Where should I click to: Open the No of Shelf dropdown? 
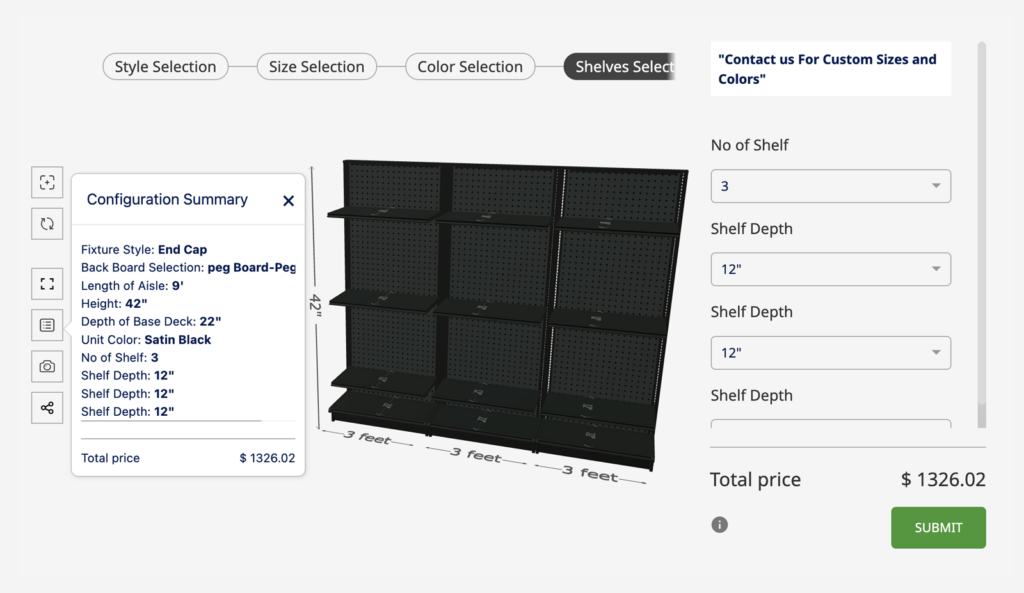[x=830, y=186]
